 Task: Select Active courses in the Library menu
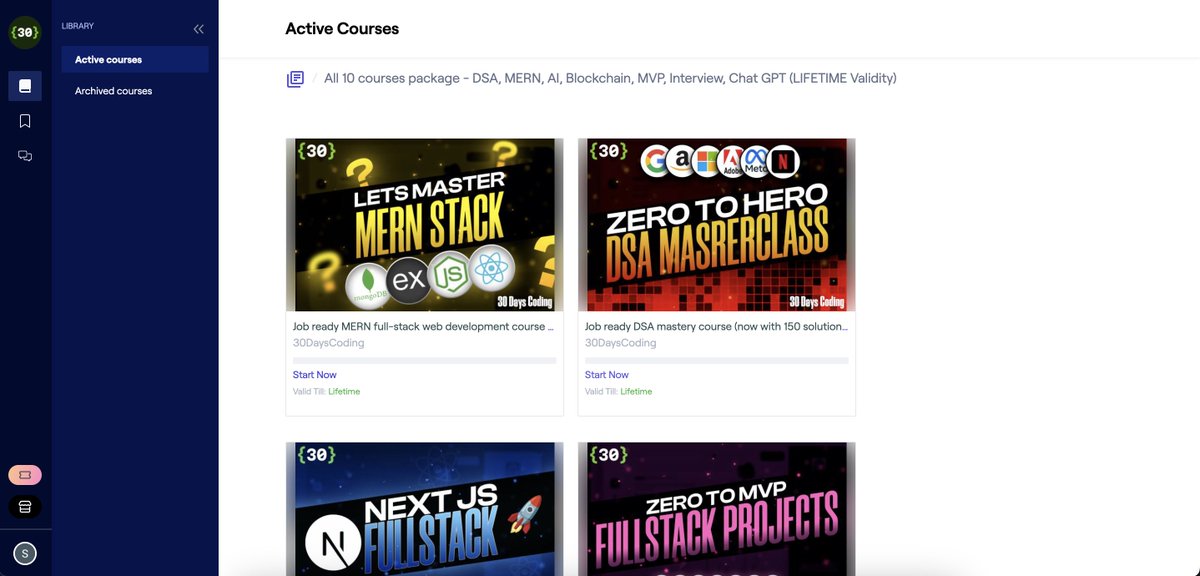(135, 59)
